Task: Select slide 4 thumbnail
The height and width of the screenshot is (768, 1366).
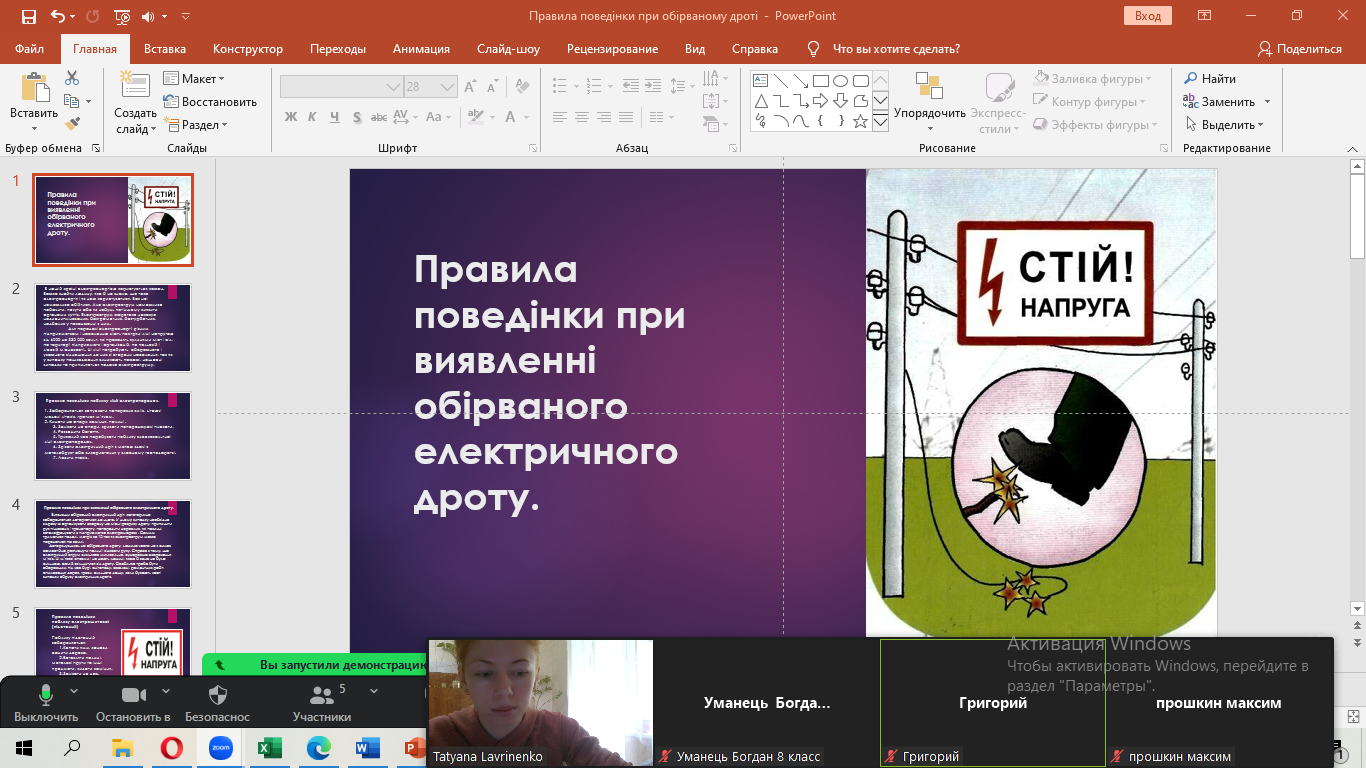Action: [113, 543]
